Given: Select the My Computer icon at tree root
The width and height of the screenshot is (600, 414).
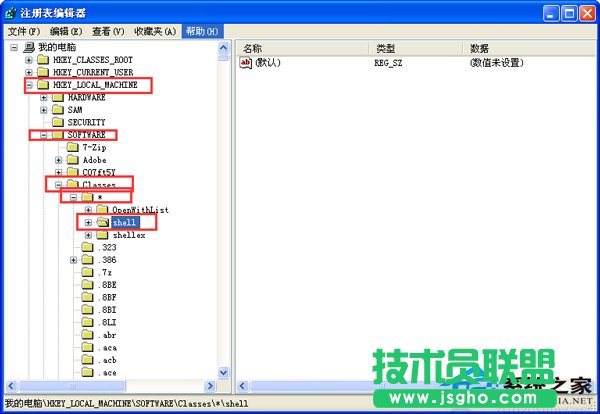Looking at the screenshot, I should click(x=29, y=47).
